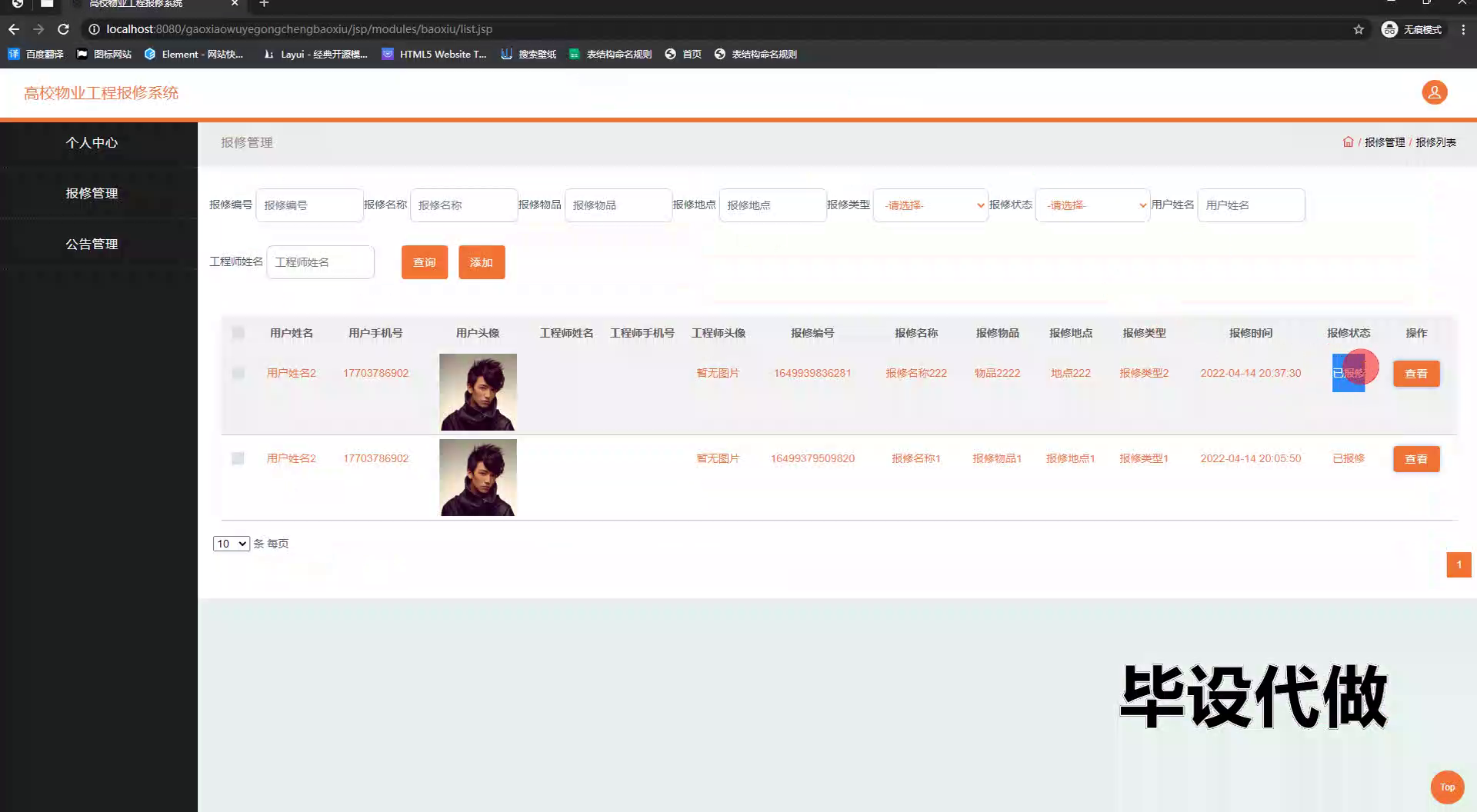Click the home icon in breadcrumb
1477x812 pixels.
click(x=1348, y=142)
